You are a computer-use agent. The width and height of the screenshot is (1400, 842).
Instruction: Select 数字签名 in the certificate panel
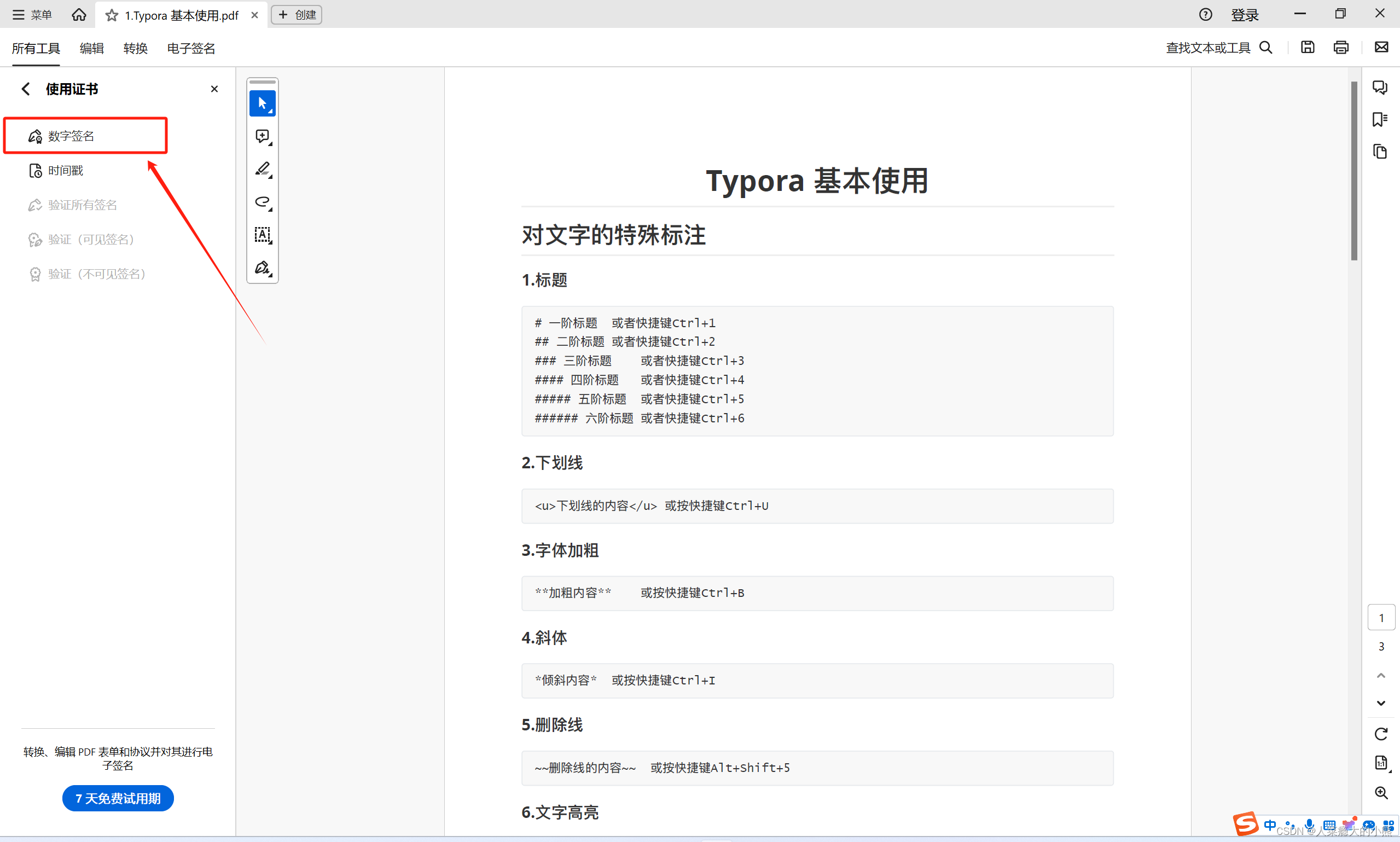click(71, 136)
